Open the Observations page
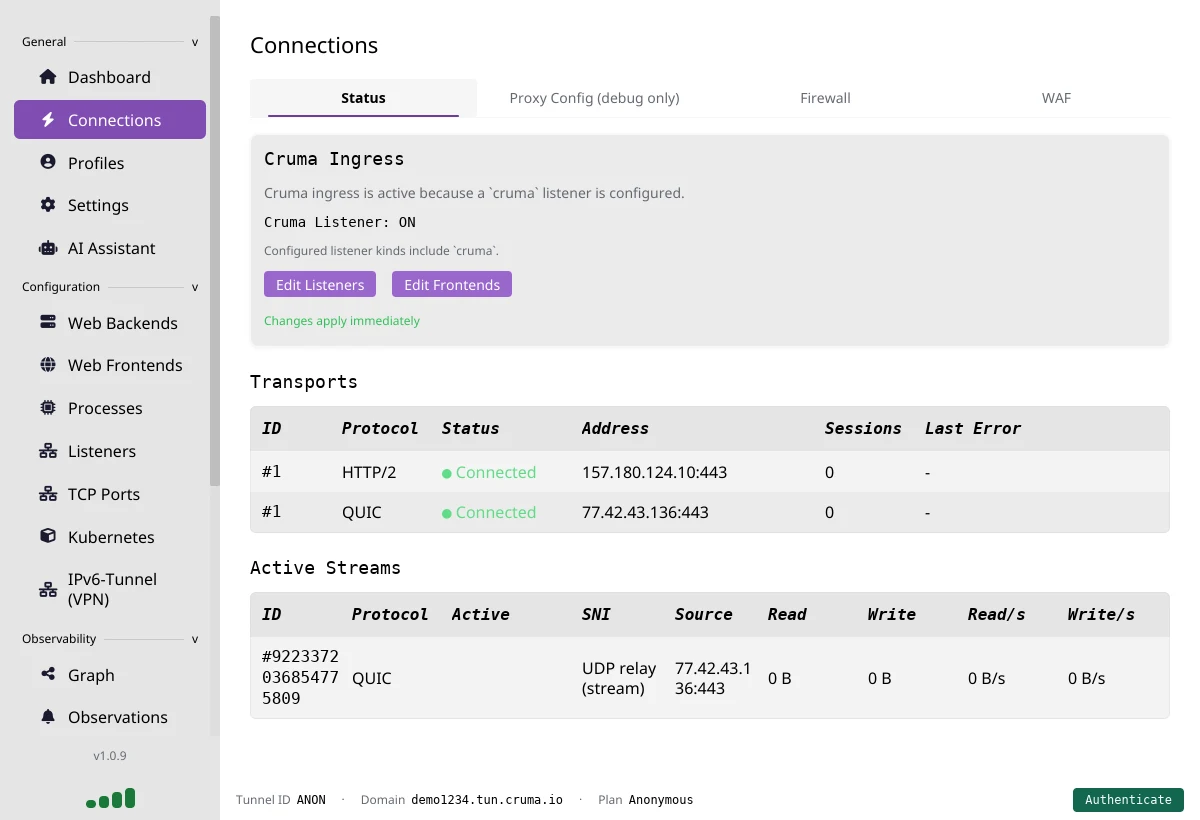 (x=110, y=717)
